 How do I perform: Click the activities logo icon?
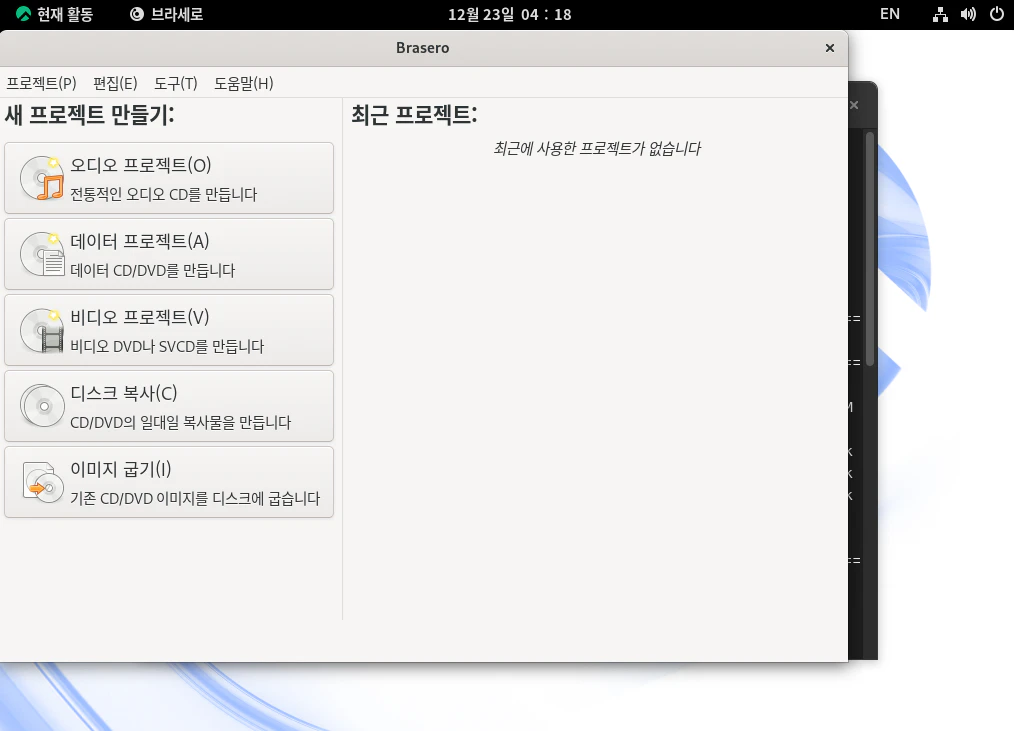(23, 14)
